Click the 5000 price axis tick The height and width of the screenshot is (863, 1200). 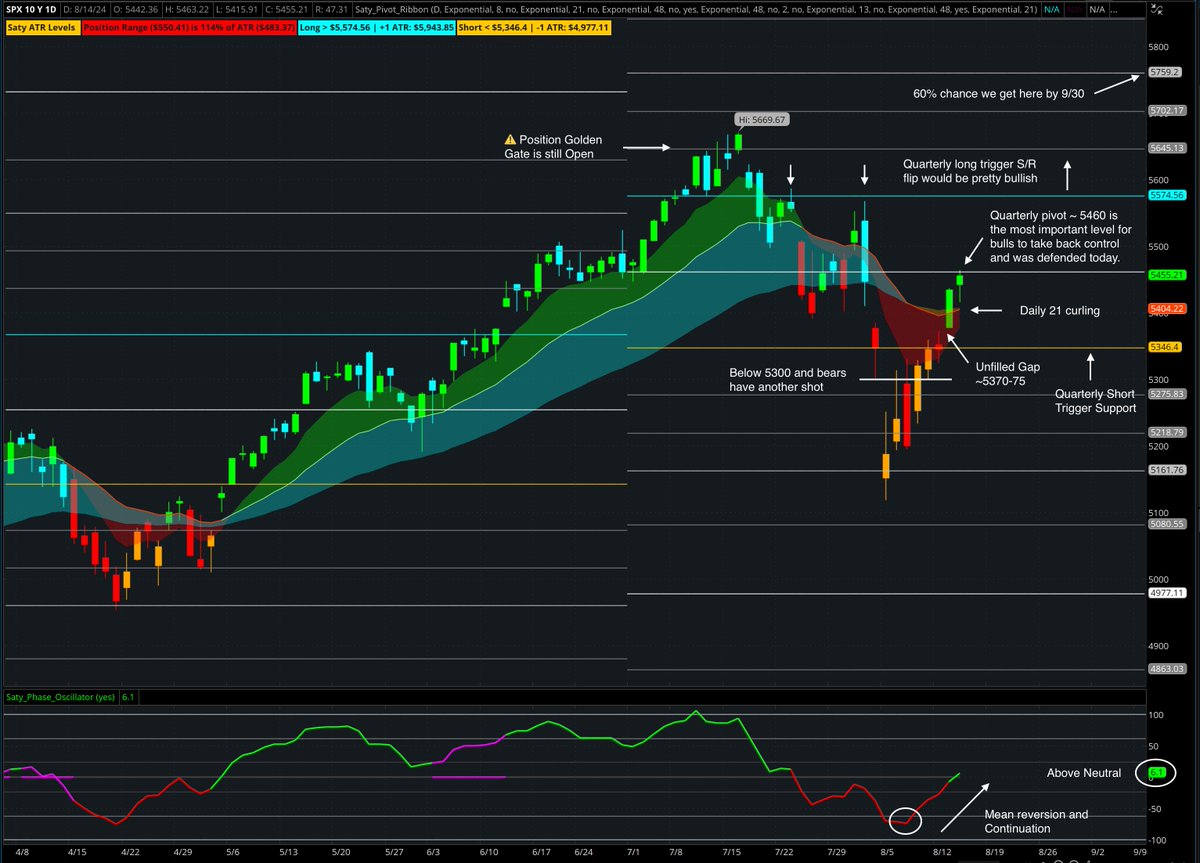(1159, 579)
